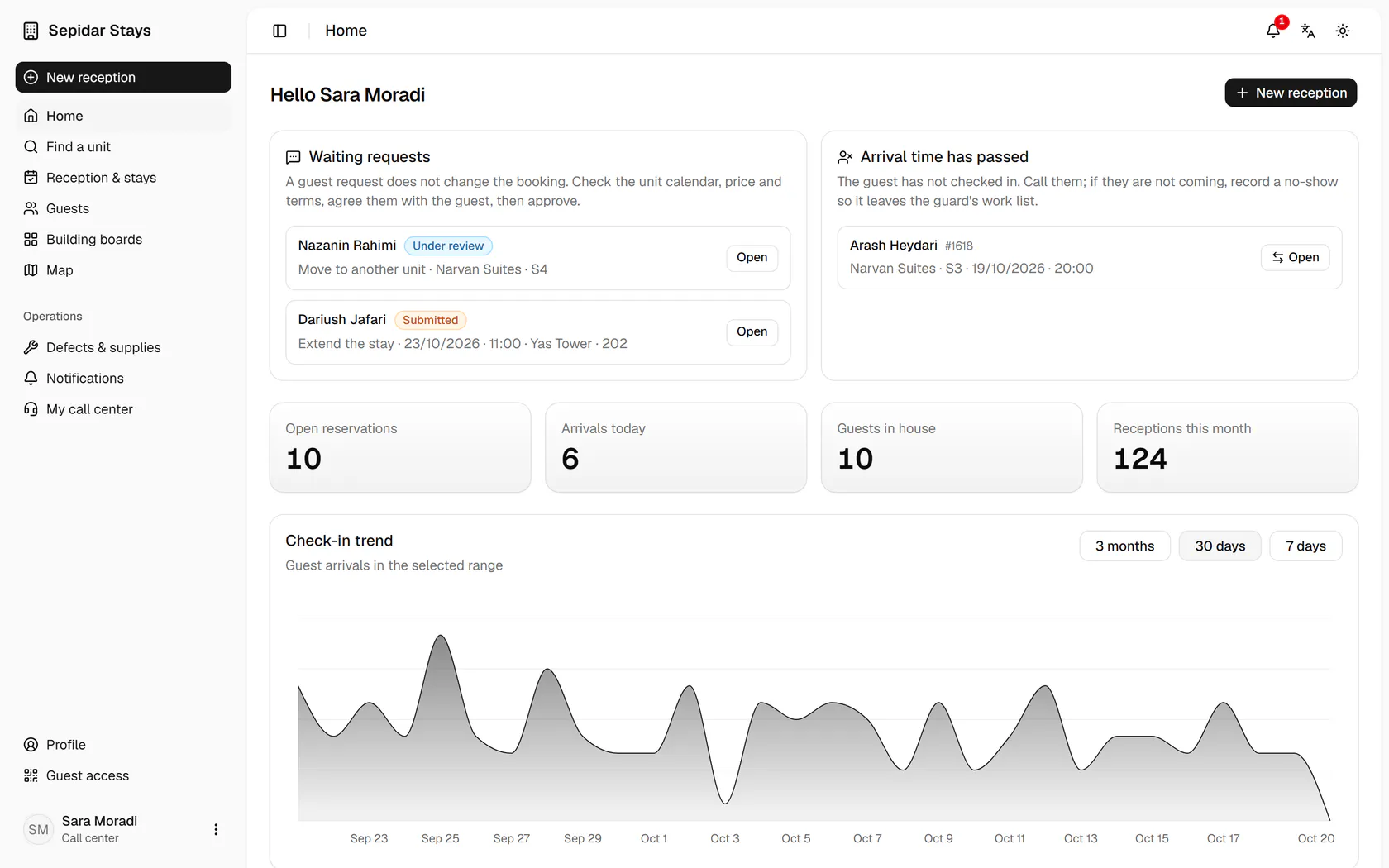This screenshot has width=1389, height=868.
Task: Open Home in the sidebar
Action: point(123,116)
